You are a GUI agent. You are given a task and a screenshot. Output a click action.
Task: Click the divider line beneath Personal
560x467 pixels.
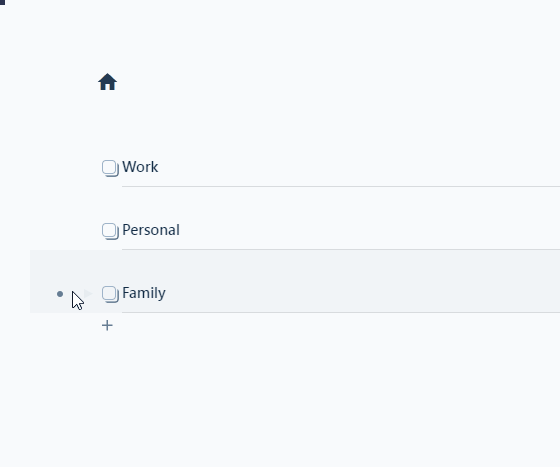341,249
